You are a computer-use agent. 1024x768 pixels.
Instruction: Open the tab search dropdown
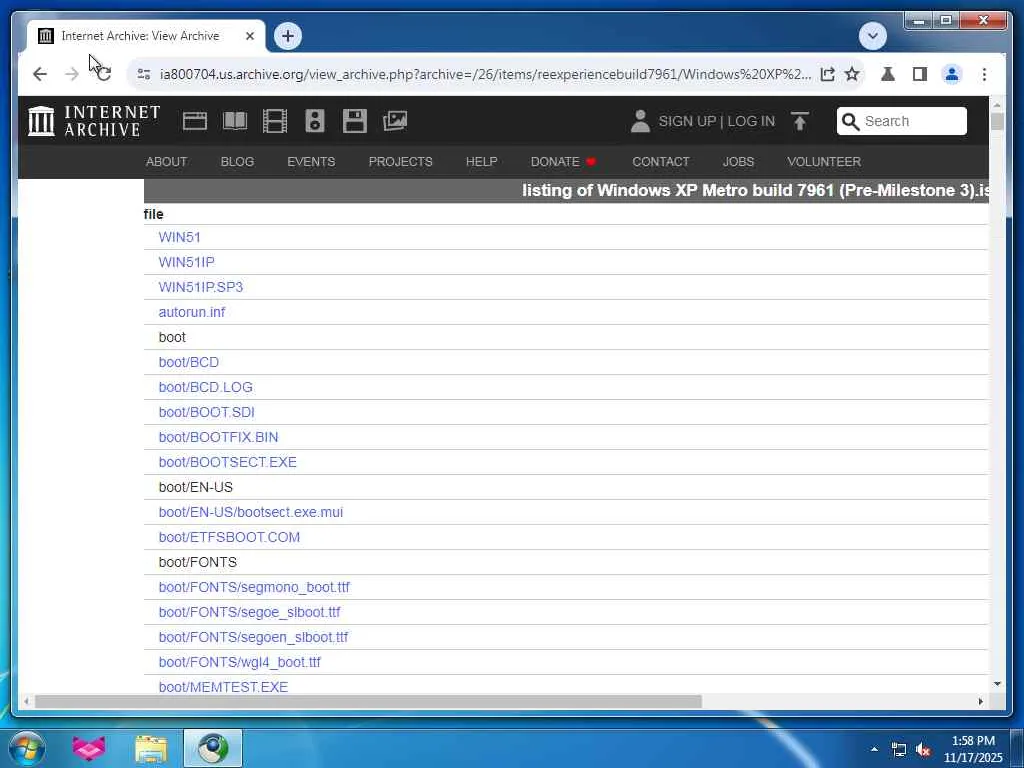point(872,36)
